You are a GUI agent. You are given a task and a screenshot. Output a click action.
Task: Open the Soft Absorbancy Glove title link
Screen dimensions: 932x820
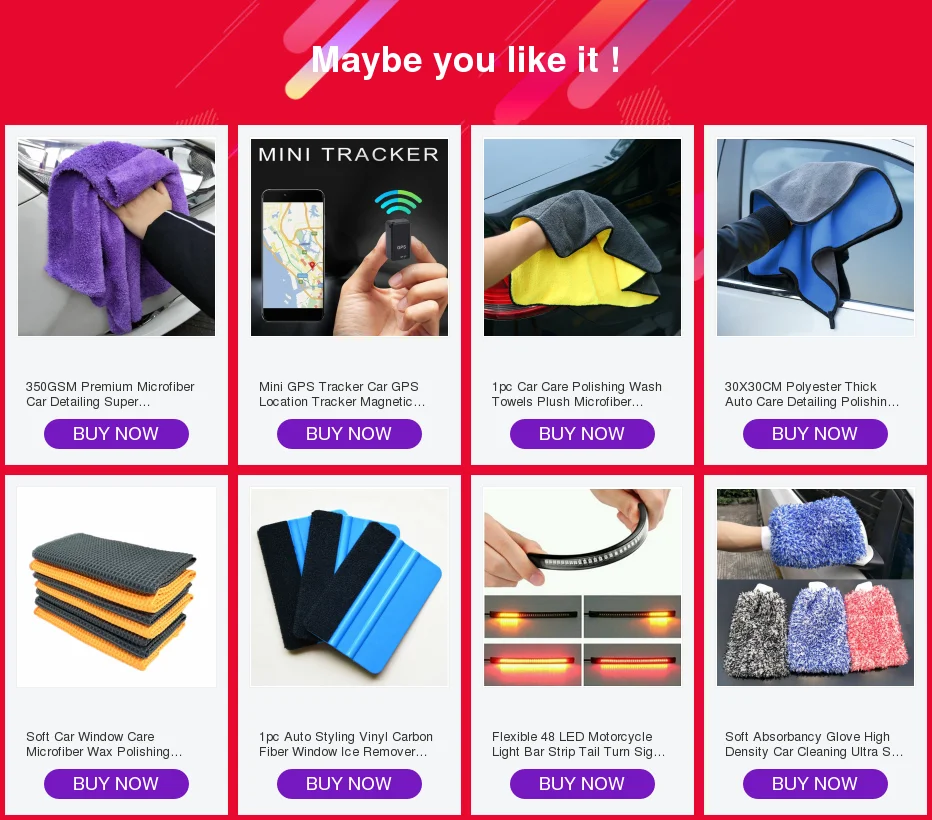pos(814,744)
